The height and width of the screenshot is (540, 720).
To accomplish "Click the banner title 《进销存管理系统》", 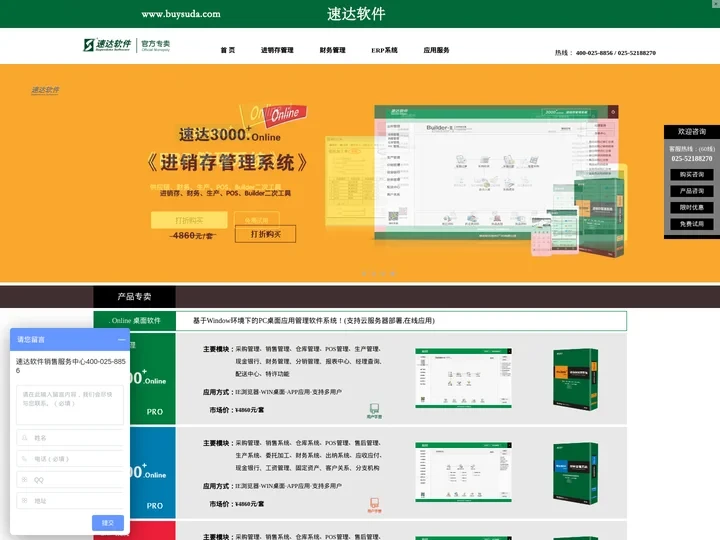I will 227,163.
